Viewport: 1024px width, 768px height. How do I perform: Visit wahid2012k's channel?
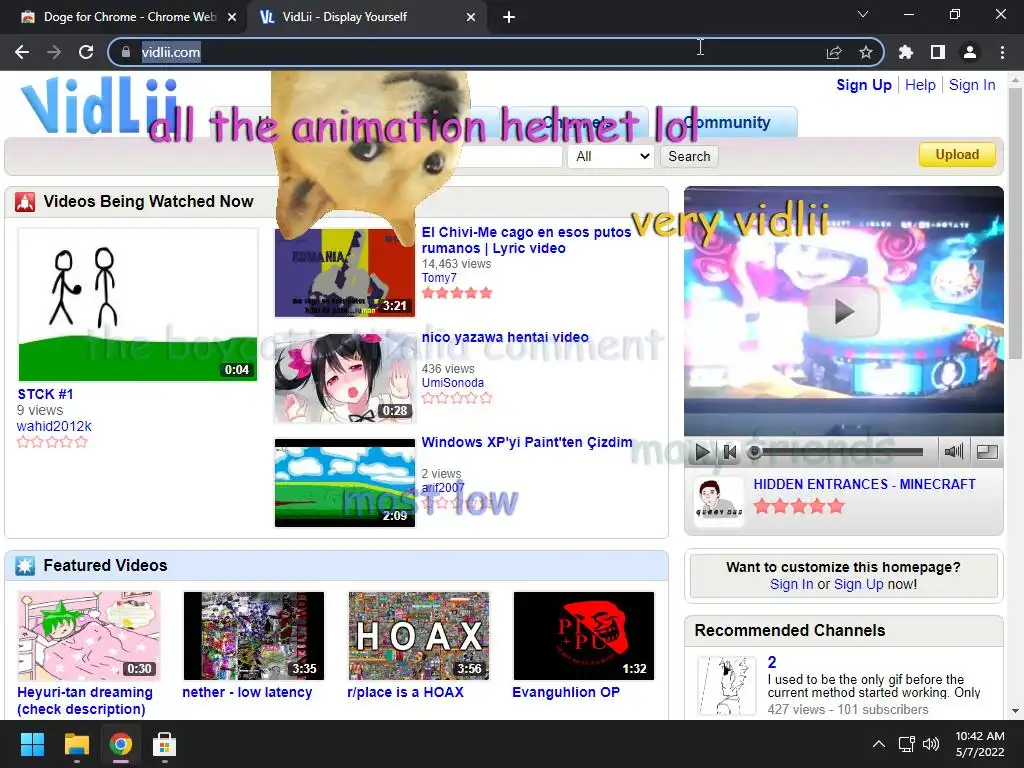(x=54, y=426)
